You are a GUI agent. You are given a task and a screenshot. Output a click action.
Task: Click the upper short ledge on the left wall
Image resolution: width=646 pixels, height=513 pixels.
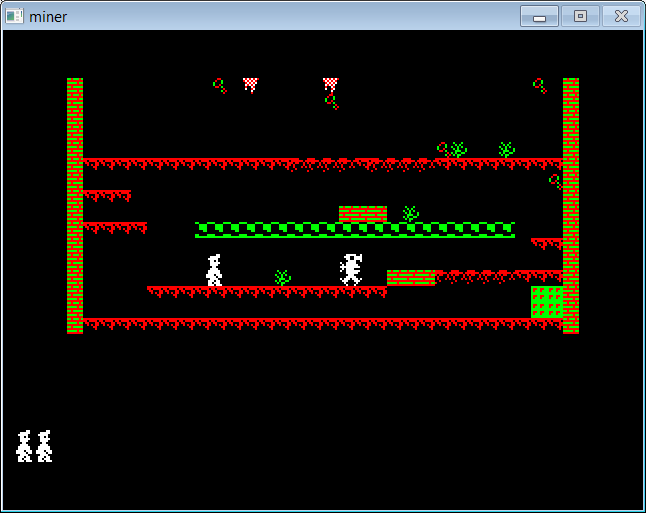(x=107, y=195)
